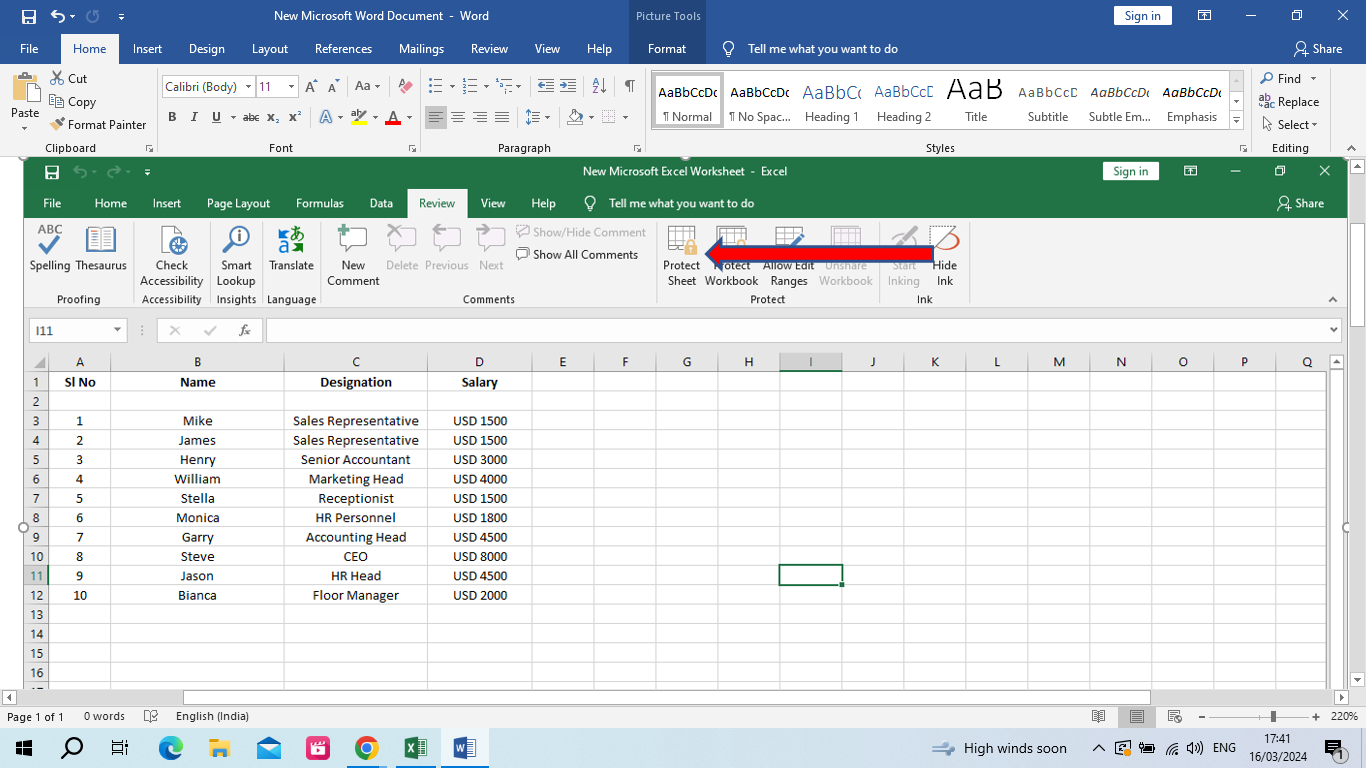Click the Sign in button in Word

point(1142,16)
